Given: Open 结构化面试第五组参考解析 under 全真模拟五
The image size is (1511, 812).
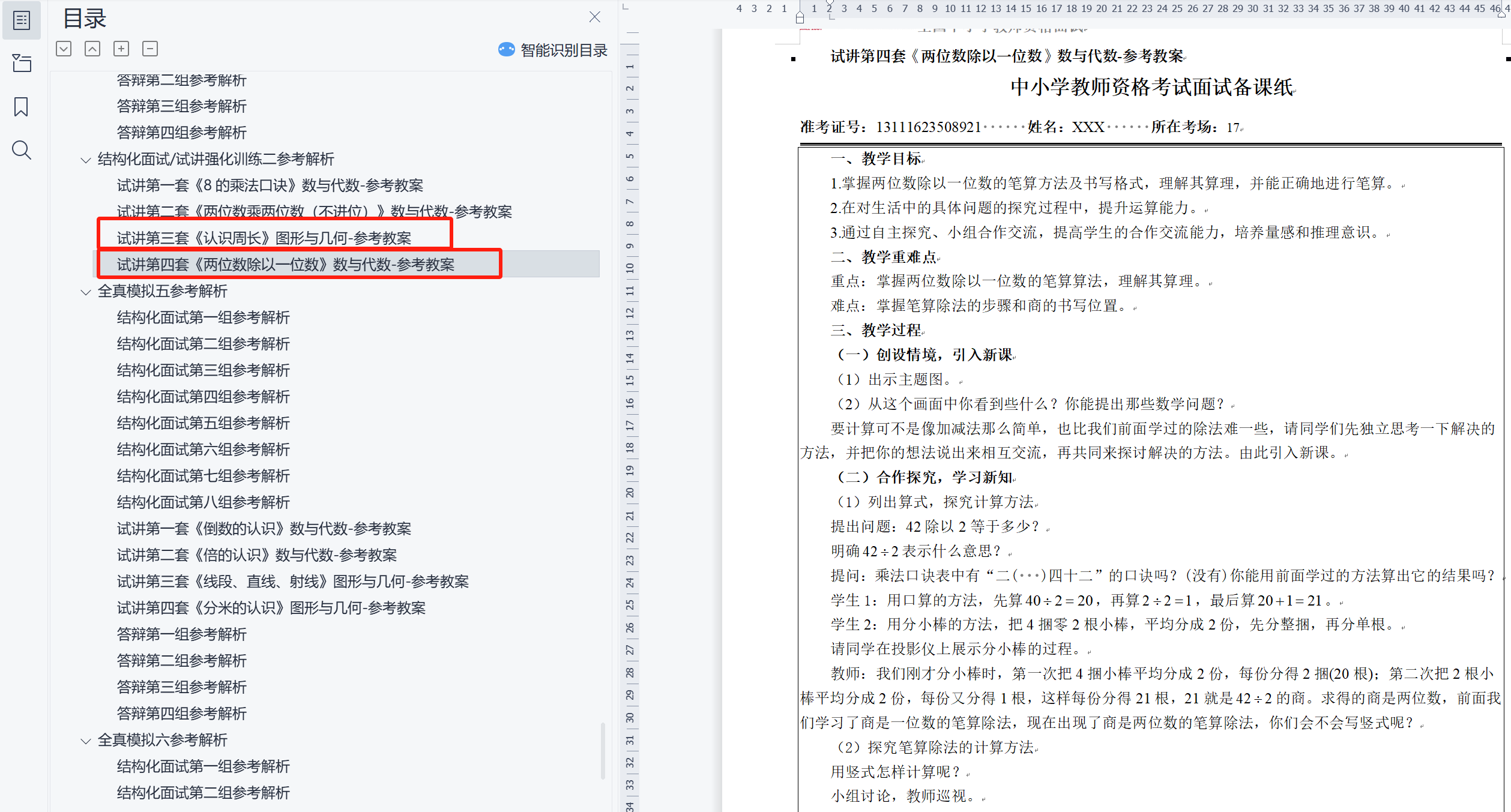Looking at the screenshot, I should pyautogui.click(x=203, y=423).
